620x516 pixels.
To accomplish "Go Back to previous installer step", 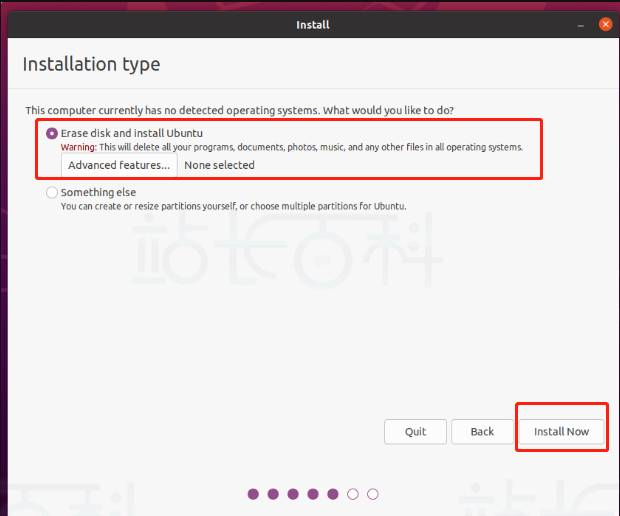I will coord(482,431).
